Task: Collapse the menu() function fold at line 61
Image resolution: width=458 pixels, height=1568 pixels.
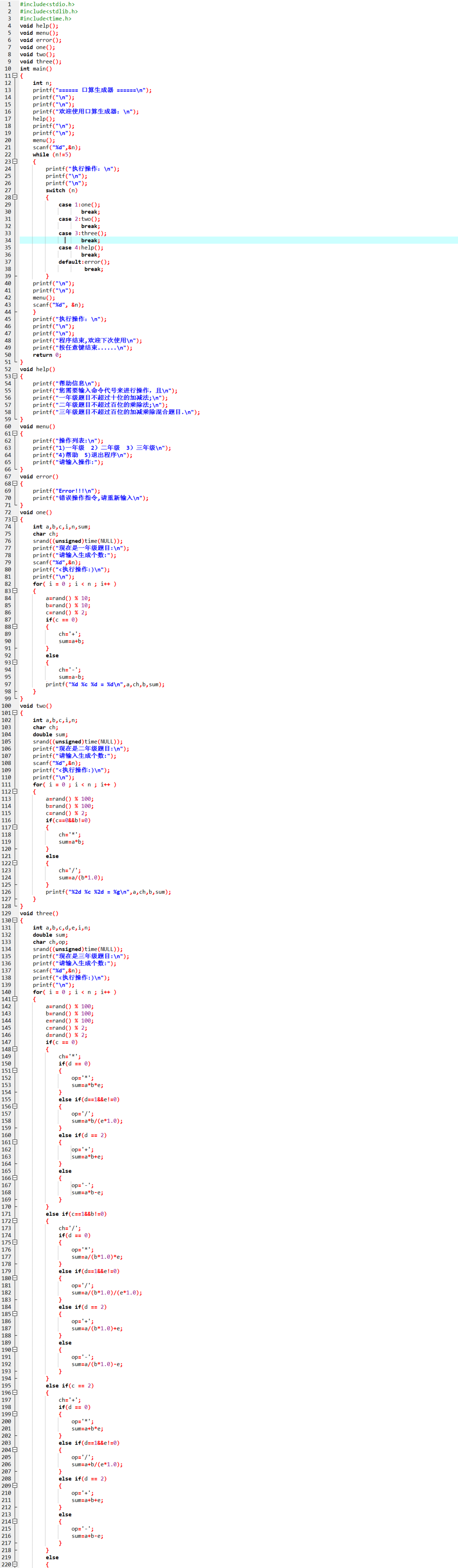Action: [x=15, y=433]
